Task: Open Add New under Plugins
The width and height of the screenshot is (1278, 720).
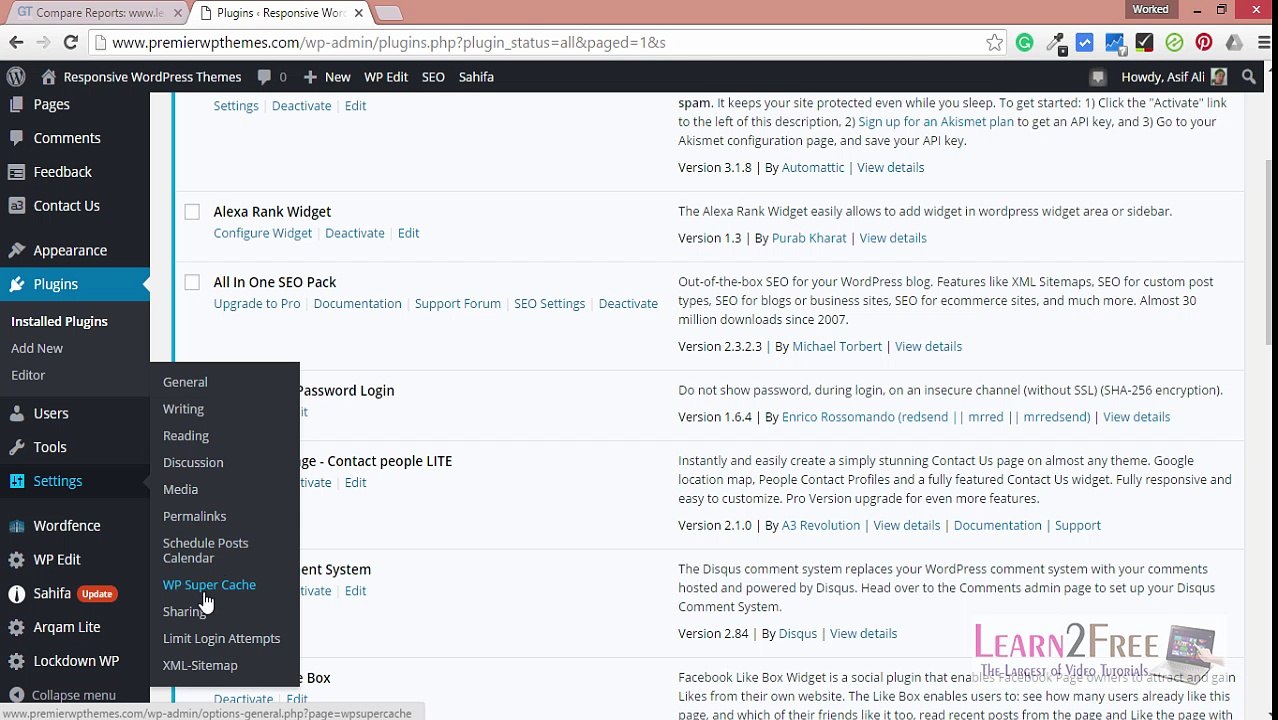Action: pos(37,348)
